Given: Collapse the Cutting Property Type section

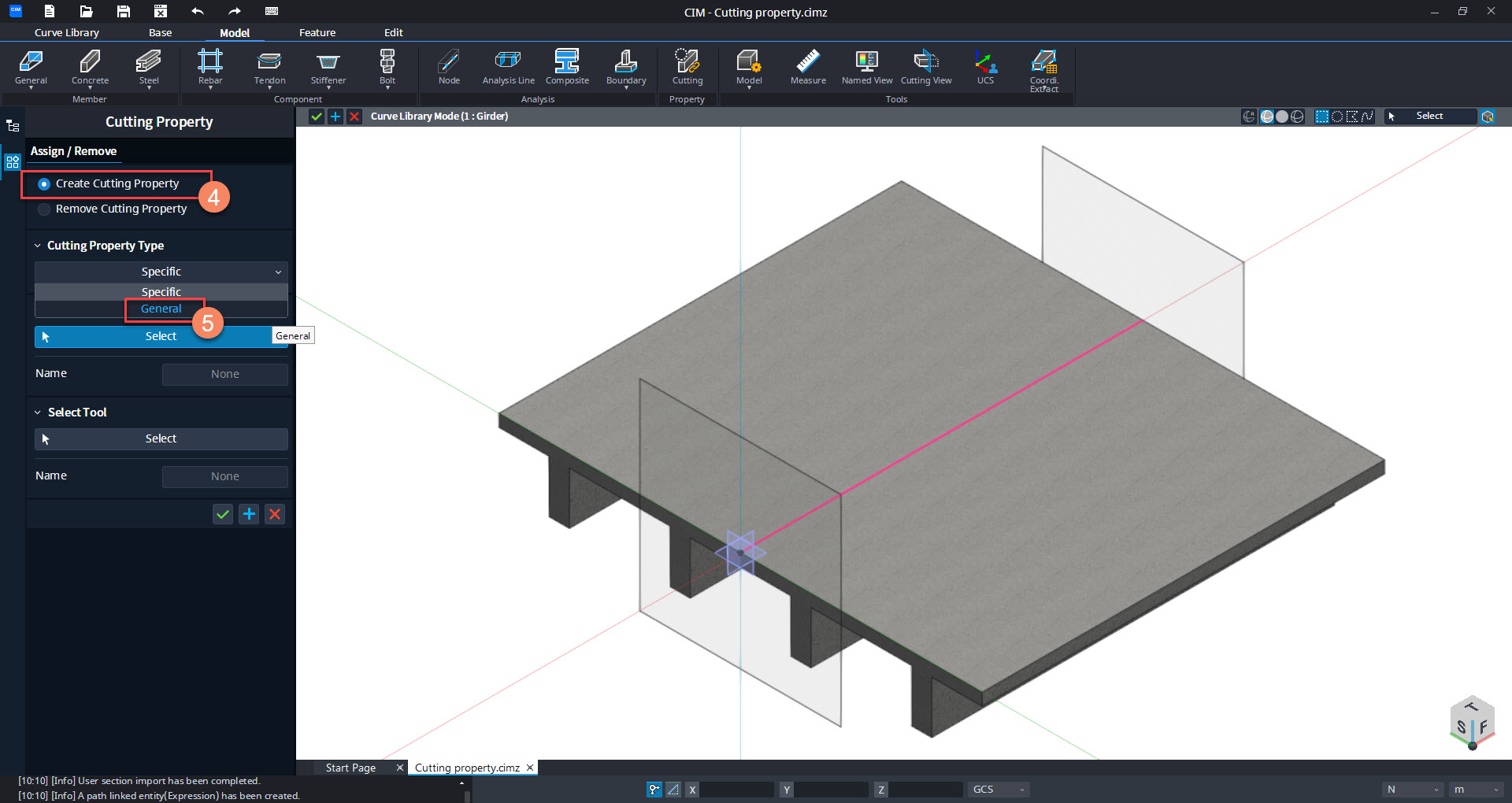Looking at the screenshot, I should tap(37, 246).
